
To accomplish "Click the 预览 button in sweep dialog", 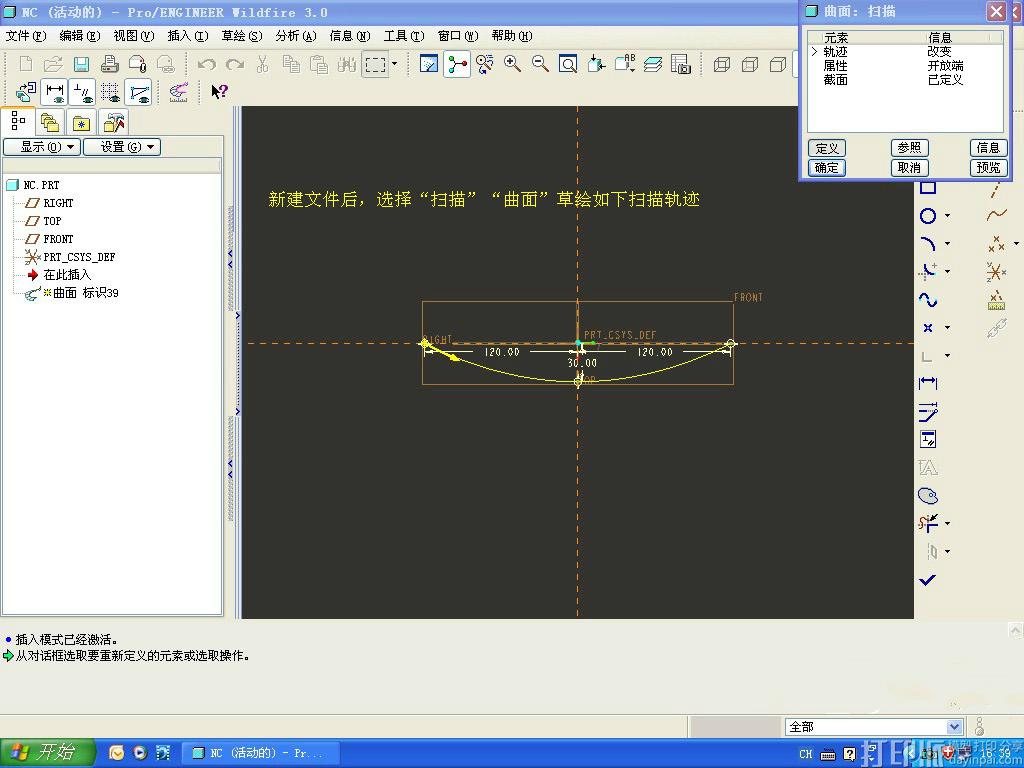I will tap(988, 168).
